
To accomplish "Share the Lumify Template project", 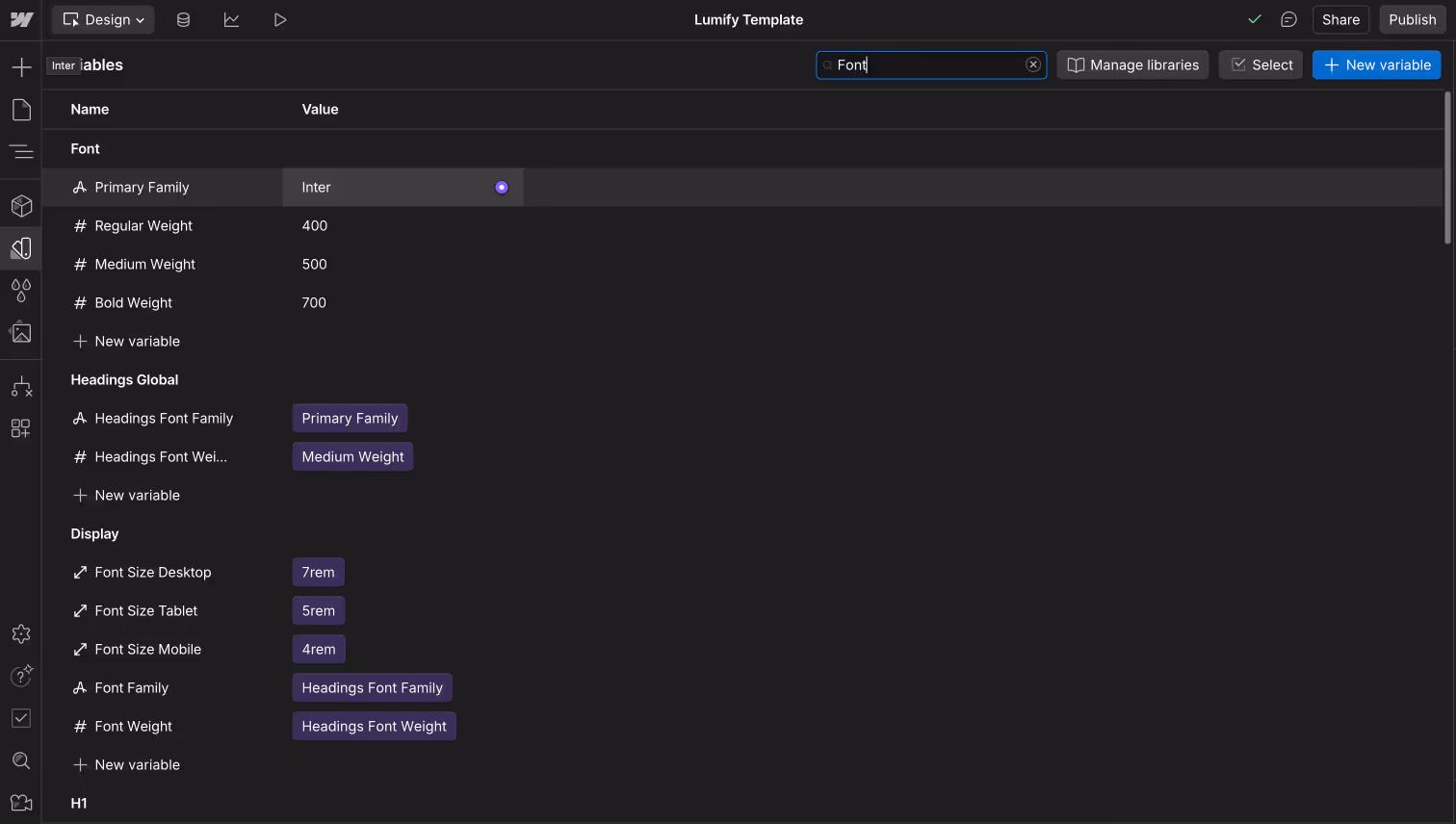I will click(1340, 19).
